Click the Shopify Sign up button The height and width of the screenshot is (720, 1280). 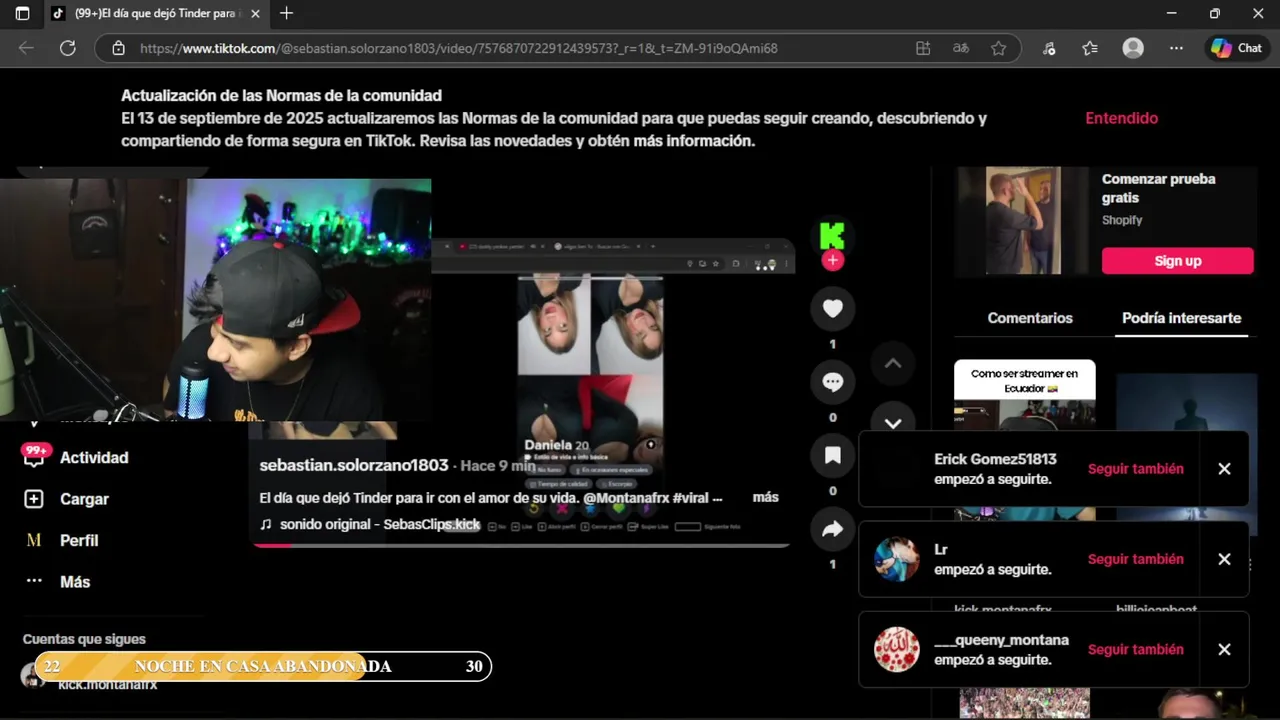(1177, 261)
